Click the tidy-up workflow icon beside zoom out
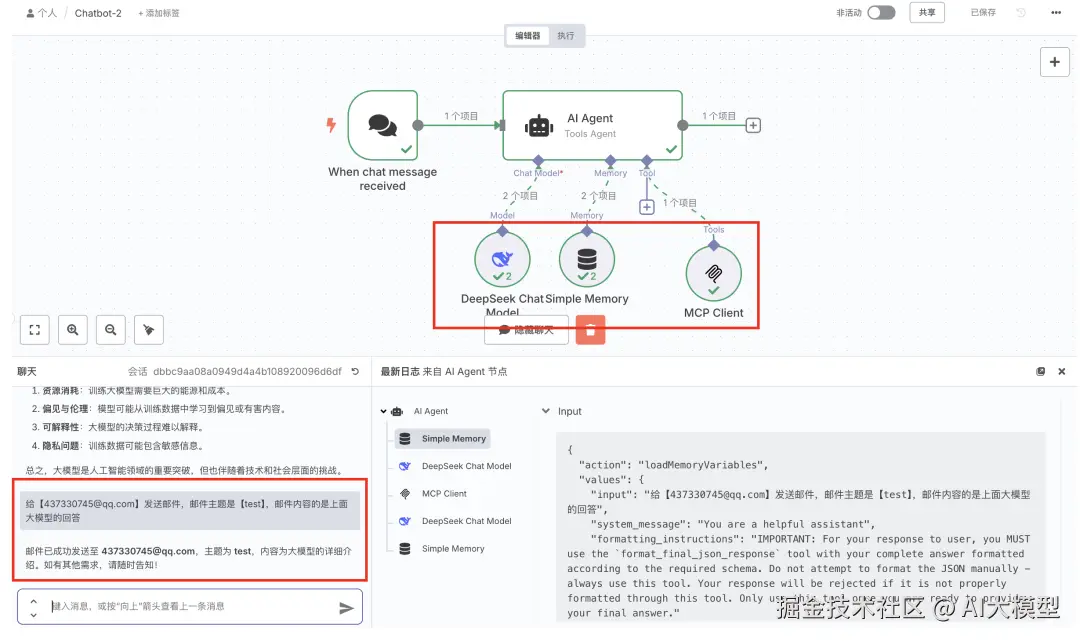The image size is (1080, 641). (149, 330)
